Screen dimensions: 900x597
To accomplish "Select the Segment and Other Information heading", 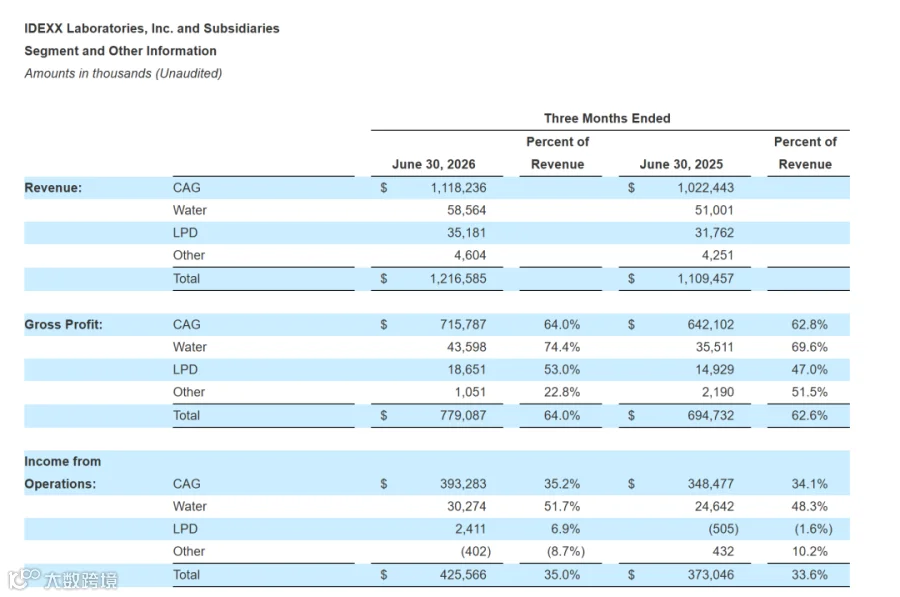I will click(x=120, y=51).
